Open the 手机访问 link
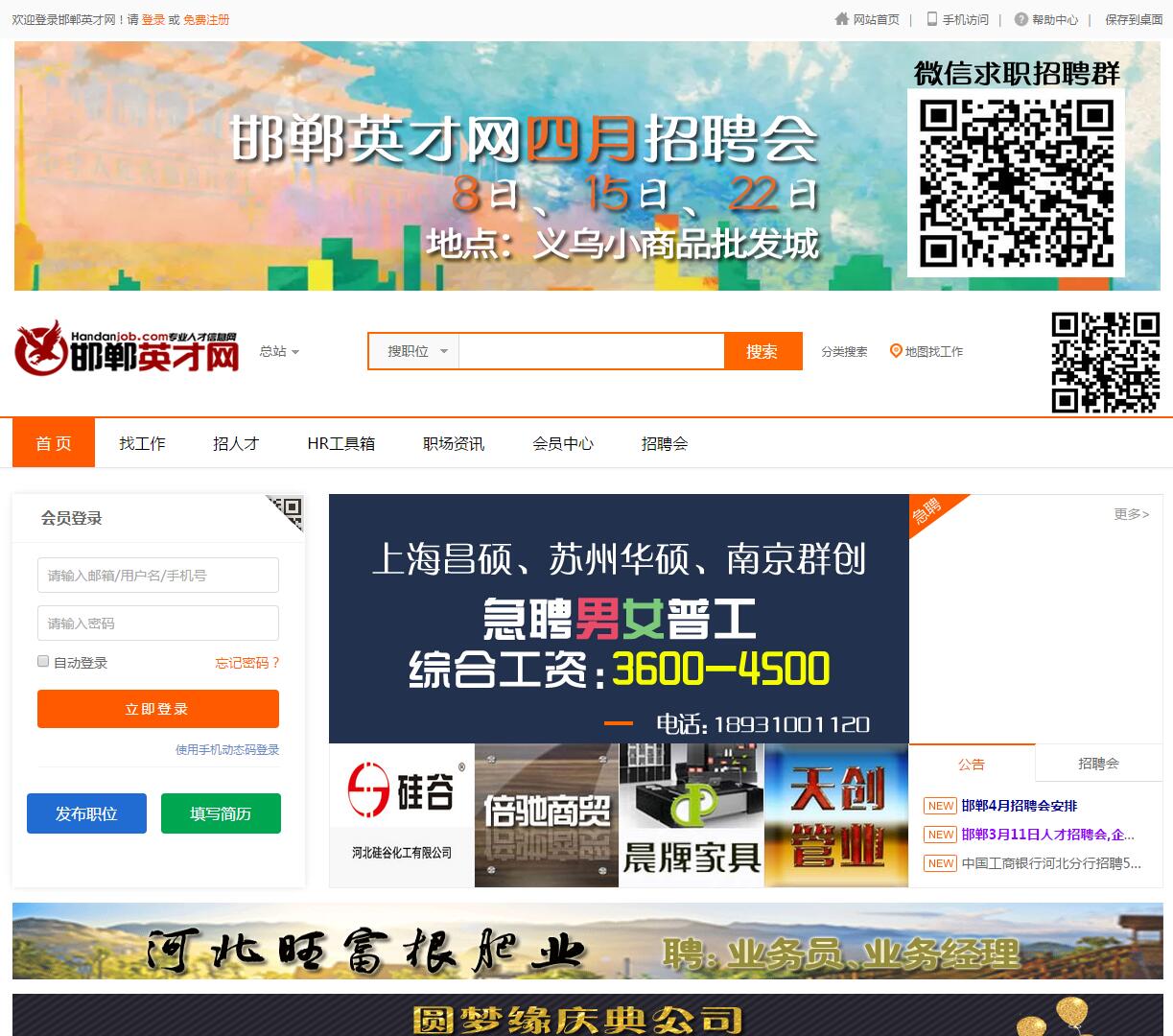Image resolution: width=1173 pixels, height=1036 pixels. pos(965,19)
